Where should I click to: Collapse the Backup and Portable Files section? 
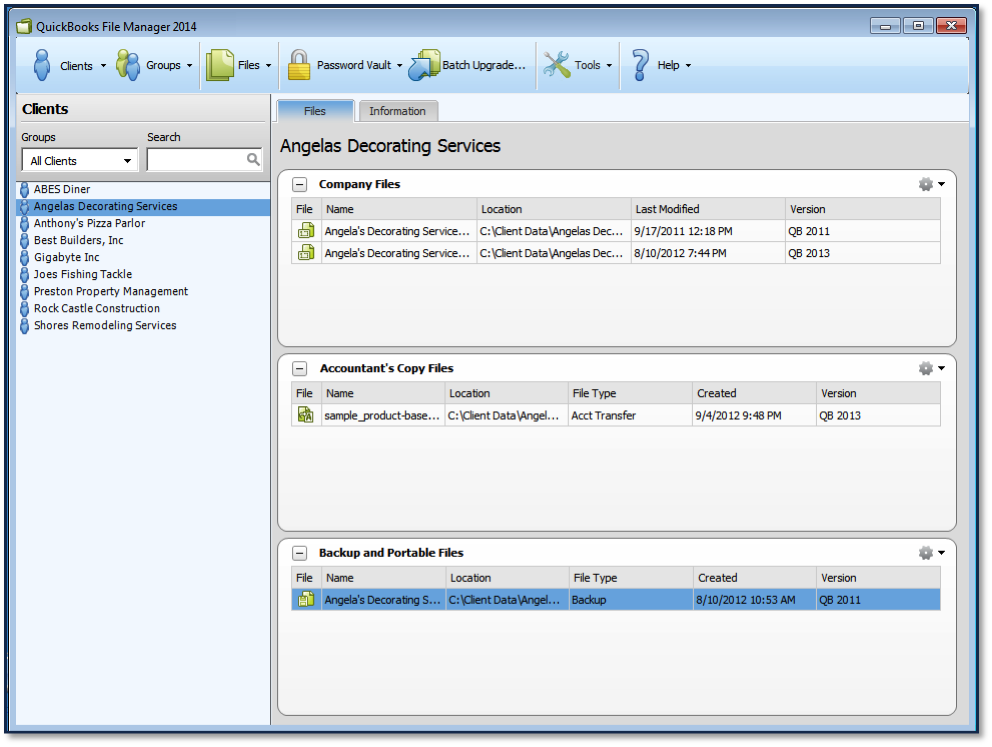pos(299,553)
